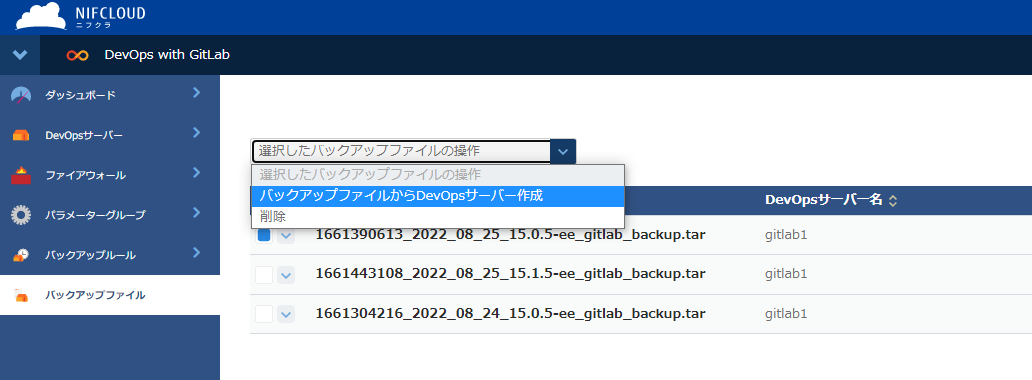
Task: Uncheck the 1661390613 backup file checkbox
Action: [264, 235]
